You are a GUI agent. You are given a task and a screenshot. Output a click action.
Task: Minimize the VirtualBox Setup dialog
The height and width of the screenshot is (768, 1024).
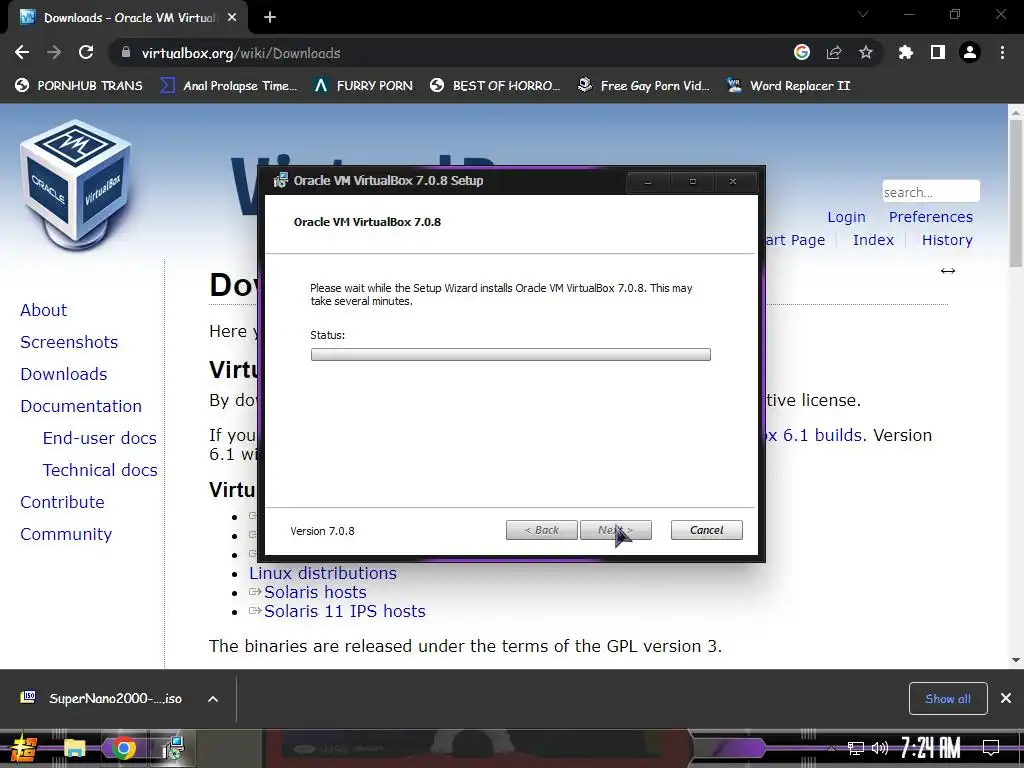[x=648, y=182]
